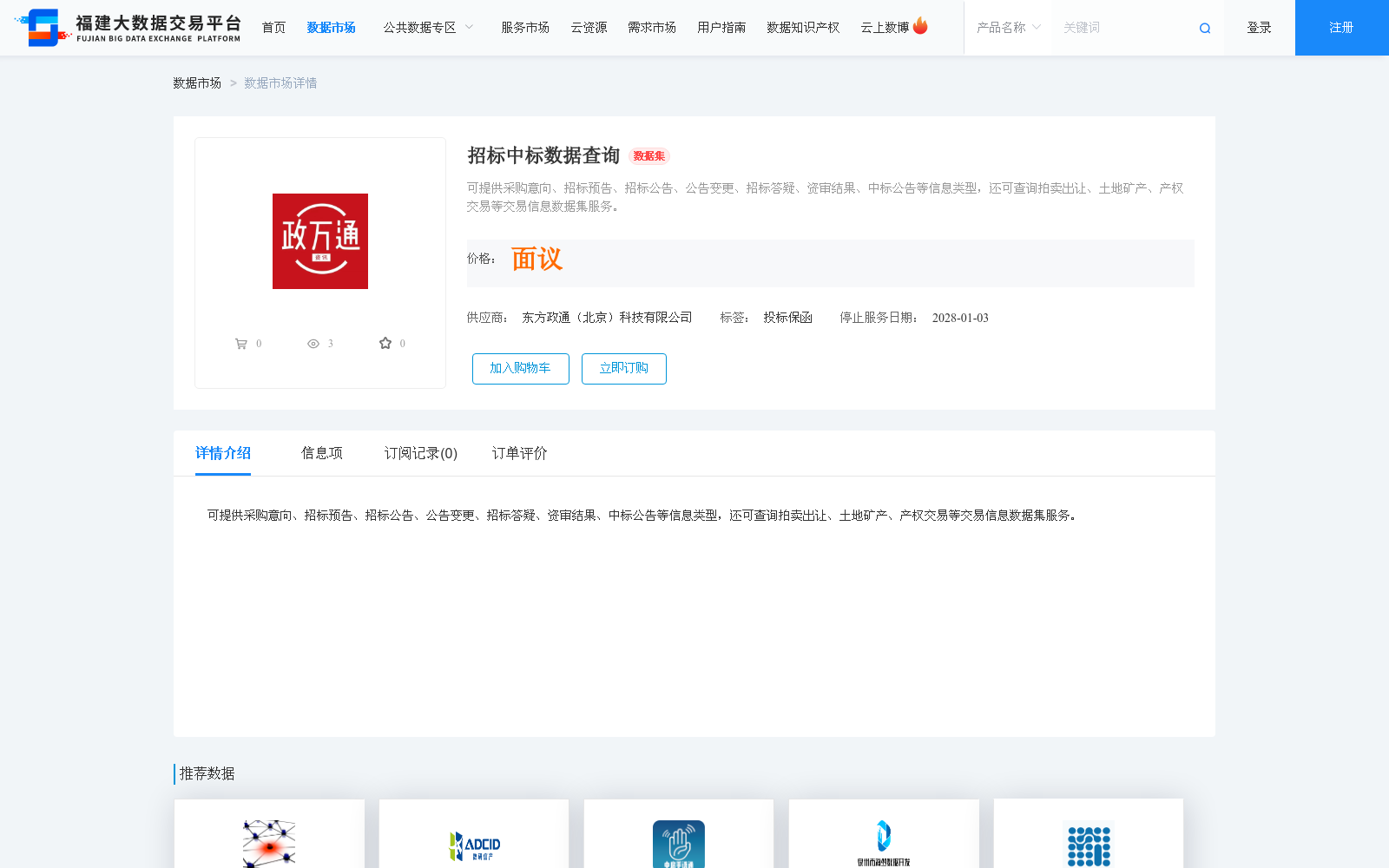Screen dimensions: 1389x868
Task: Open 云资源 from the navigation bar
Action: pyautogui.click(x=589, y=28)
